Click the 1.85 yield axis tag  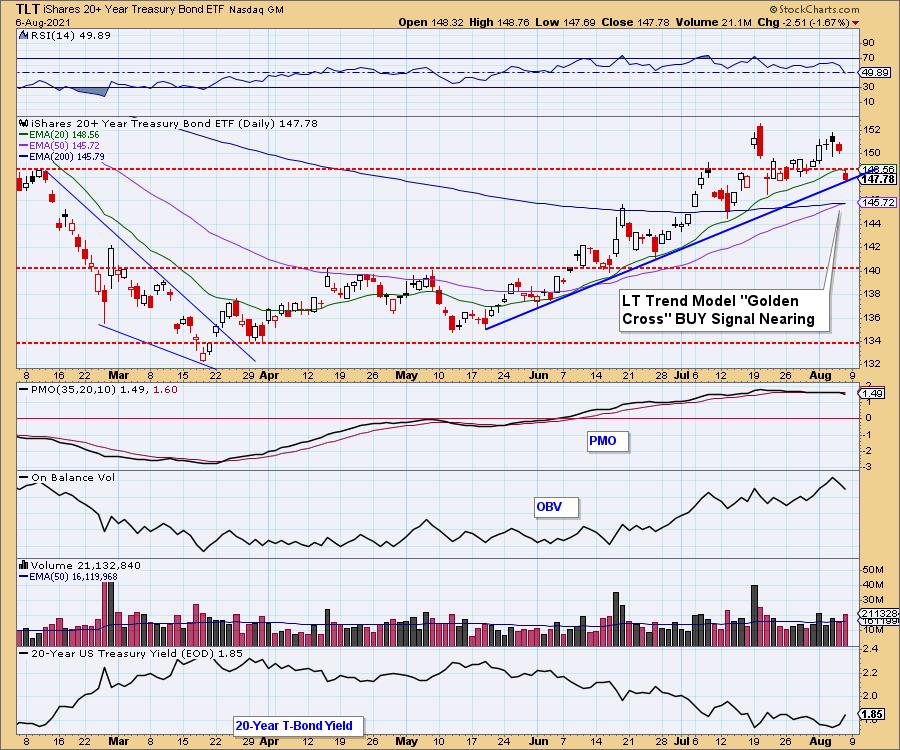pyautogui.click(x=873, y=714)
